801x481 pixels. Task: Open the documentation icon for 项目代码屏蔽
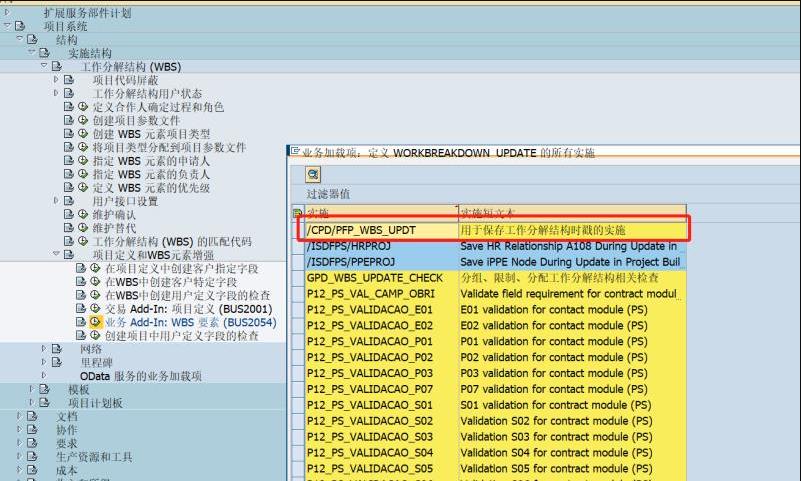click(x=69, y=80)
